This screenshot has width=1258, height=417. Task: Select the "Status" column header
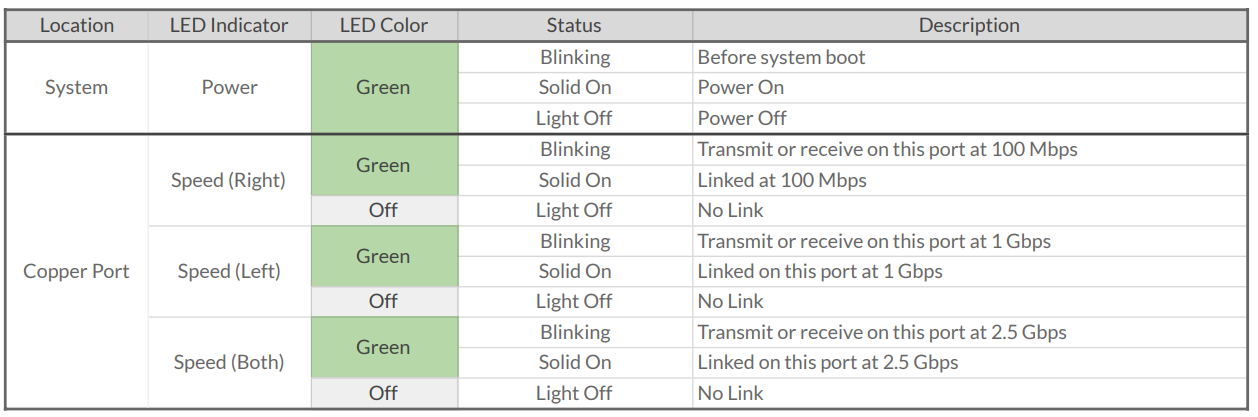pyautogui.click(x=574, y=26)
